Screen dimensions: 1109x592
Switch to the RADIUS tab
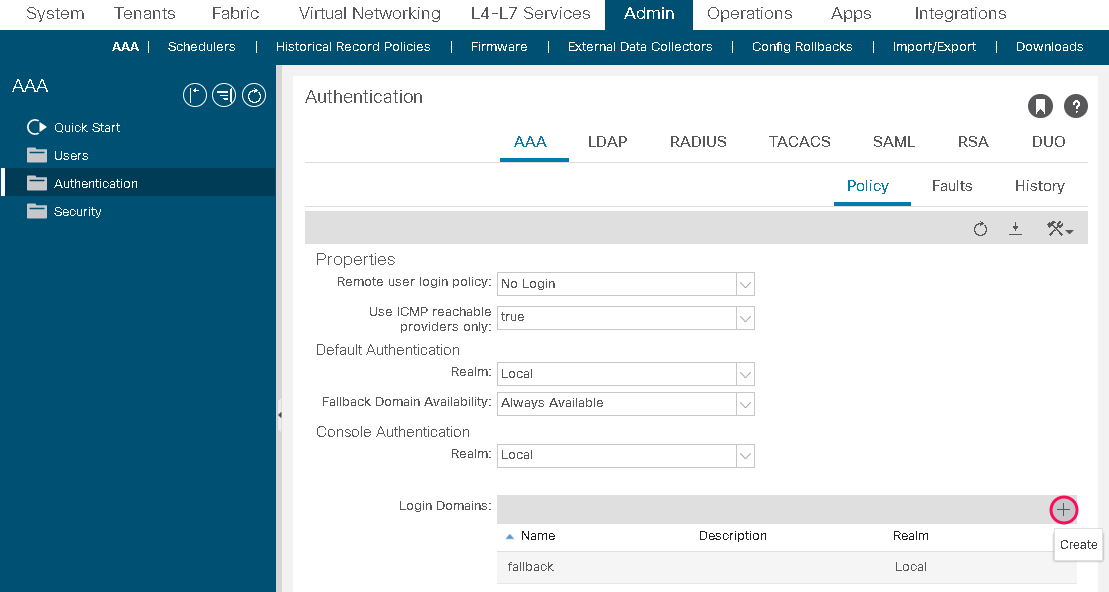[698, 142]
